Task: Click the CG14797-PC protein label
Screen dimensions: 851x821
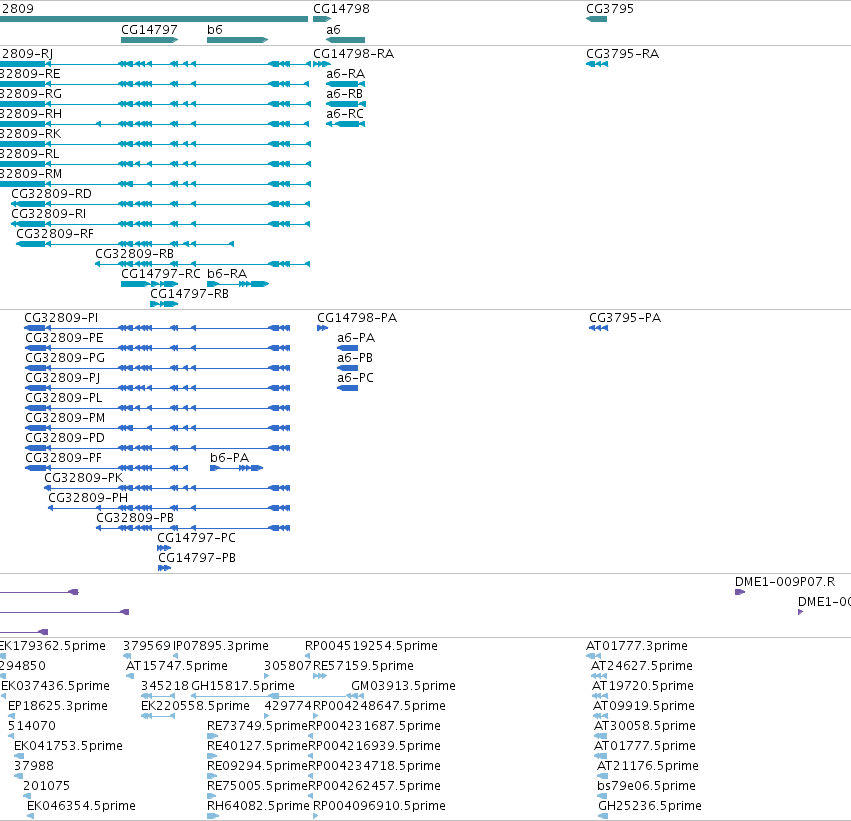Action: 196,538
